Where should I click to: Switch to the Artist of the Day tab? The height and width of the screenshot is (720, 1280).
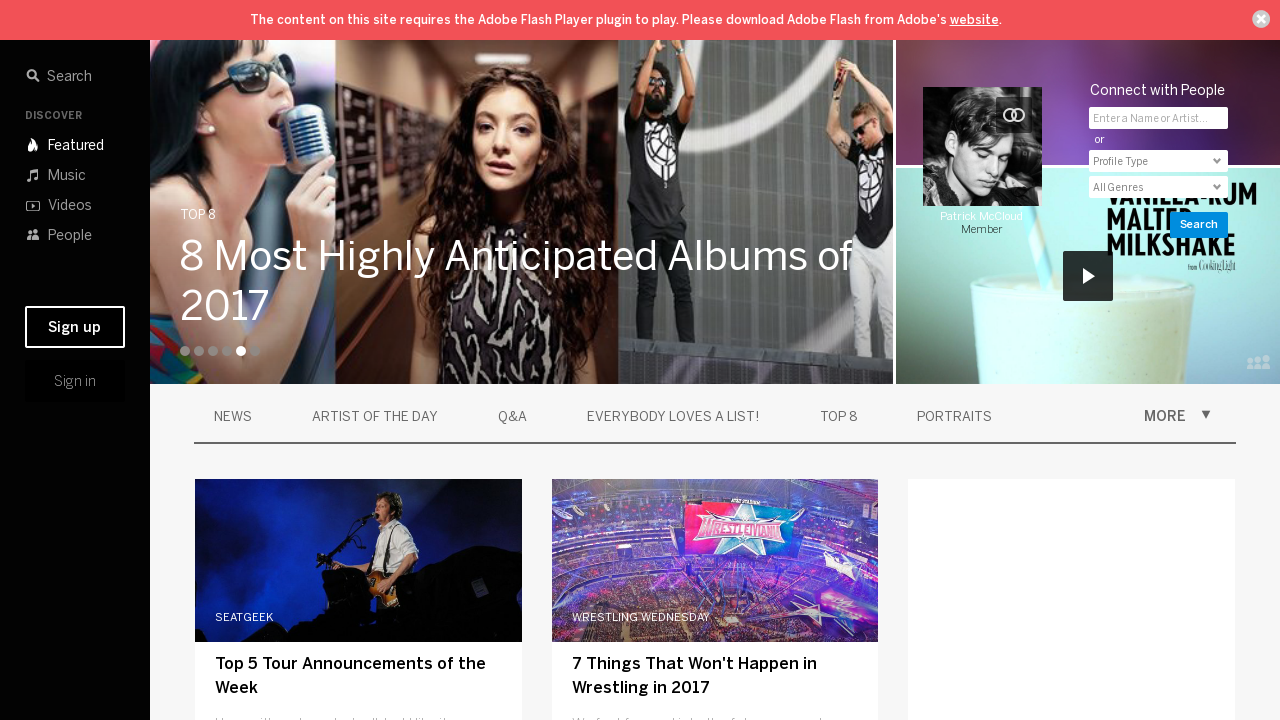[x=375, y=416]
